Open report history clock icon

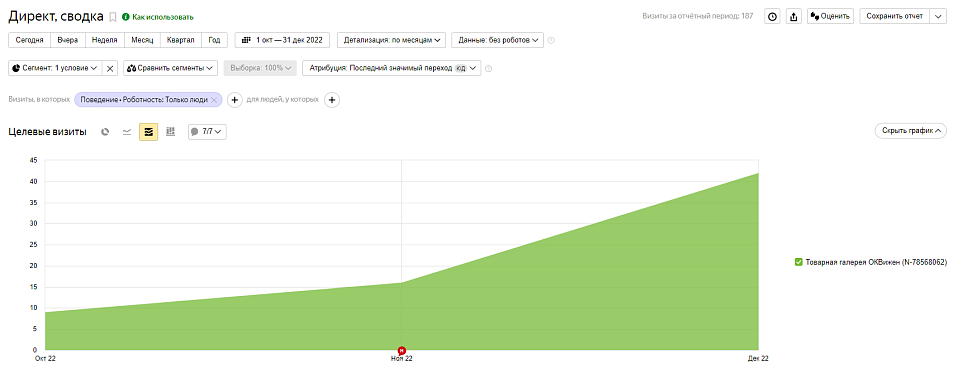tap(773, 17)
